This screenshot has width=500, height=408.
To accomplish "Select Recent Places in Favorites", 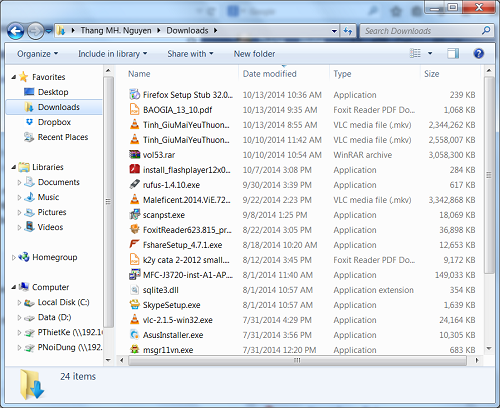I will click(63, 137).
